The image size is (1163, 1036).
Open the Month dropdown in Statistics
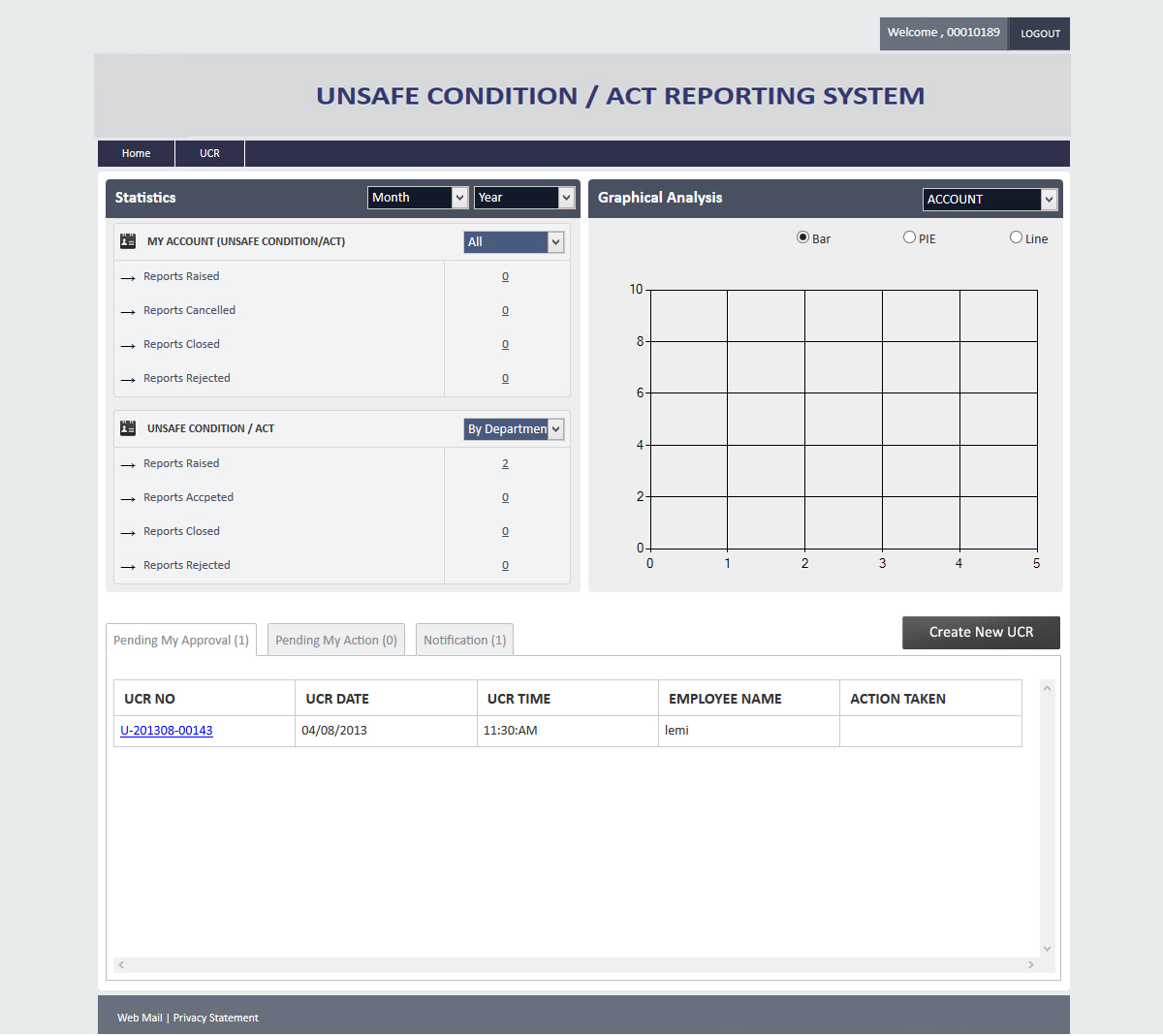419,198
